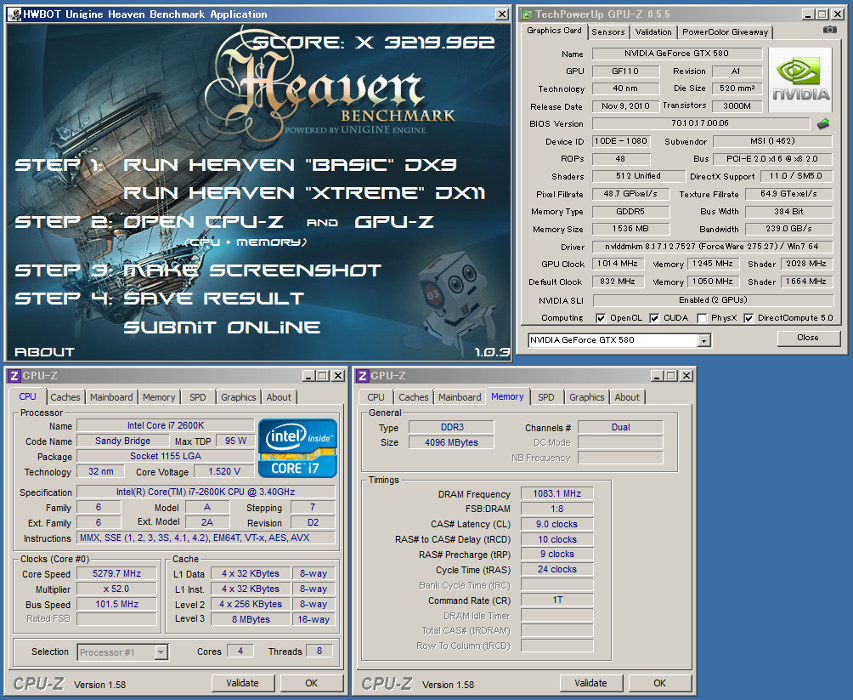853x700 pixels.
Task: Run Heaven "Xtreme" DX11 benchmark
Action: click(304, 193)
